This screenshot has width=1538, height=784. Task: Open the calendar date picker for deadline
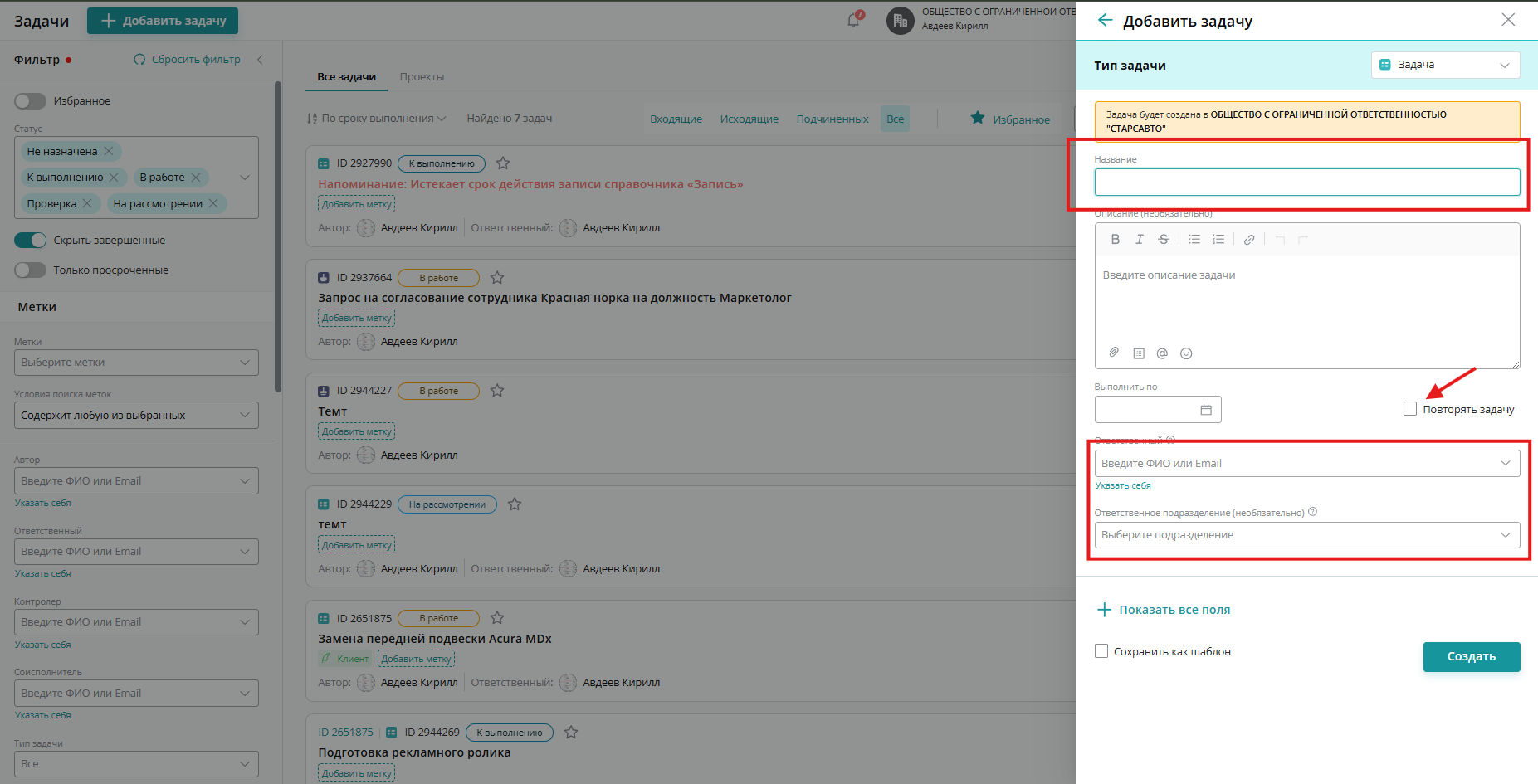pos(1206,410)
